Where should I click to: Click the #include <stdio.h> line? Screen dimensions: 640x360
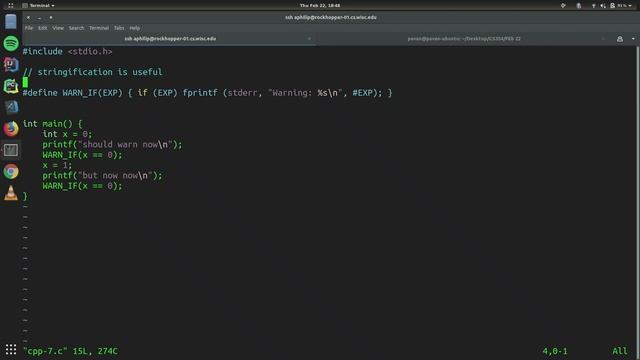tap(67, 51)
